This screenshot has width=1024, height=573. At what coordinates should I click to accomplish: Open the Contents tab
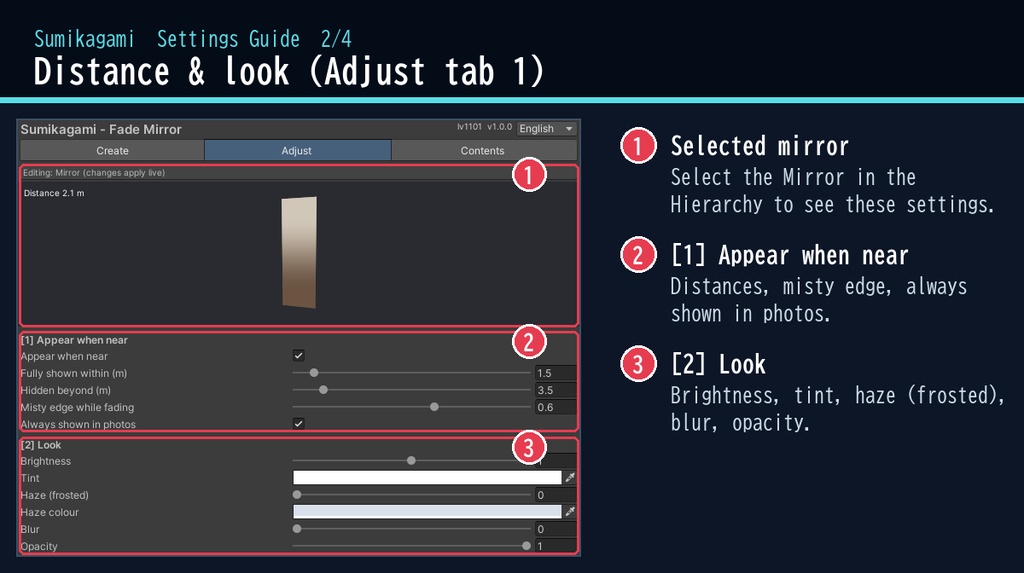(483, 150)
